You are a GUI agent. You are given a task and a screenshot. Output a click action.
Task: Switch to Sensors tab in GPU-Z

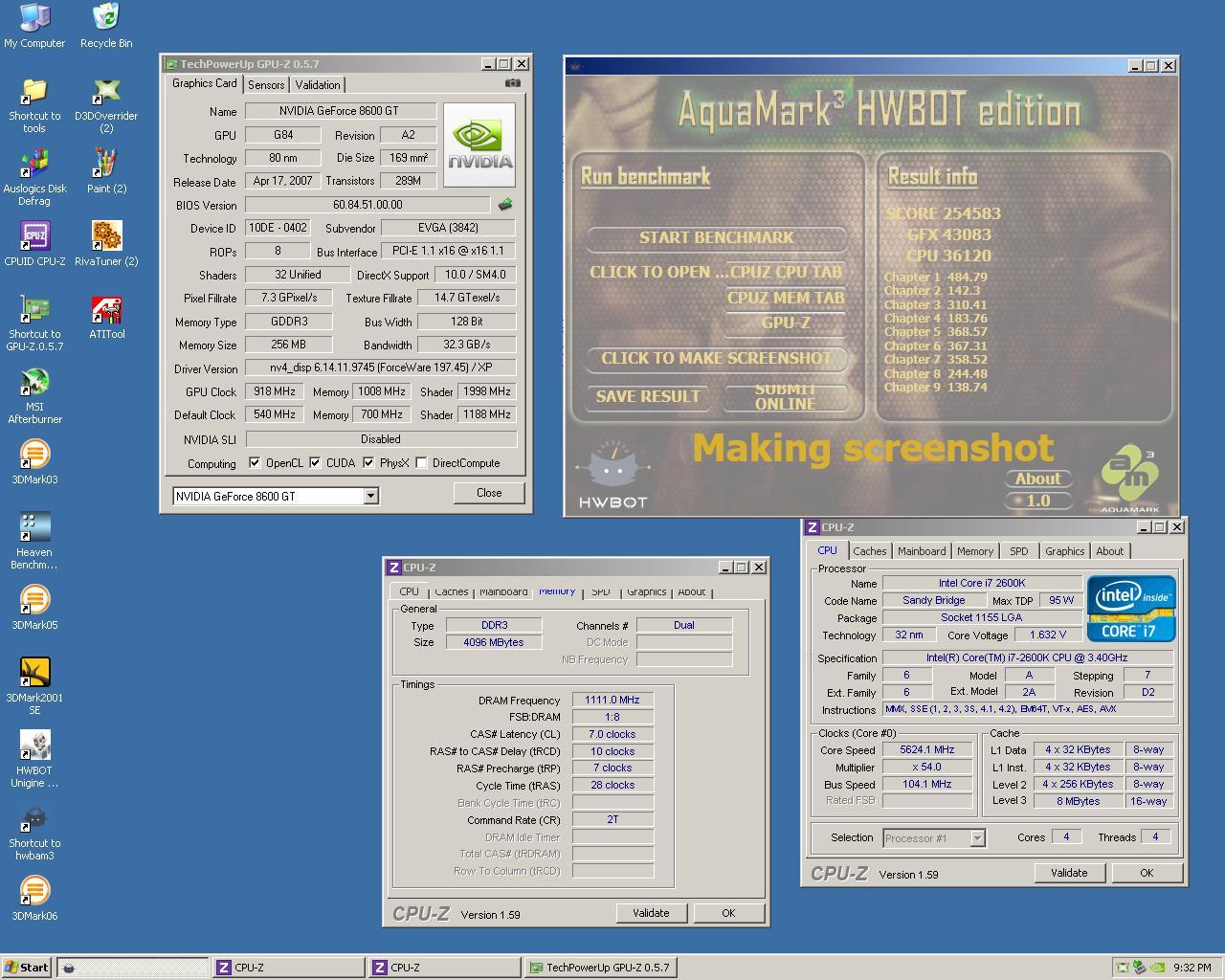[x=266, y=85]
